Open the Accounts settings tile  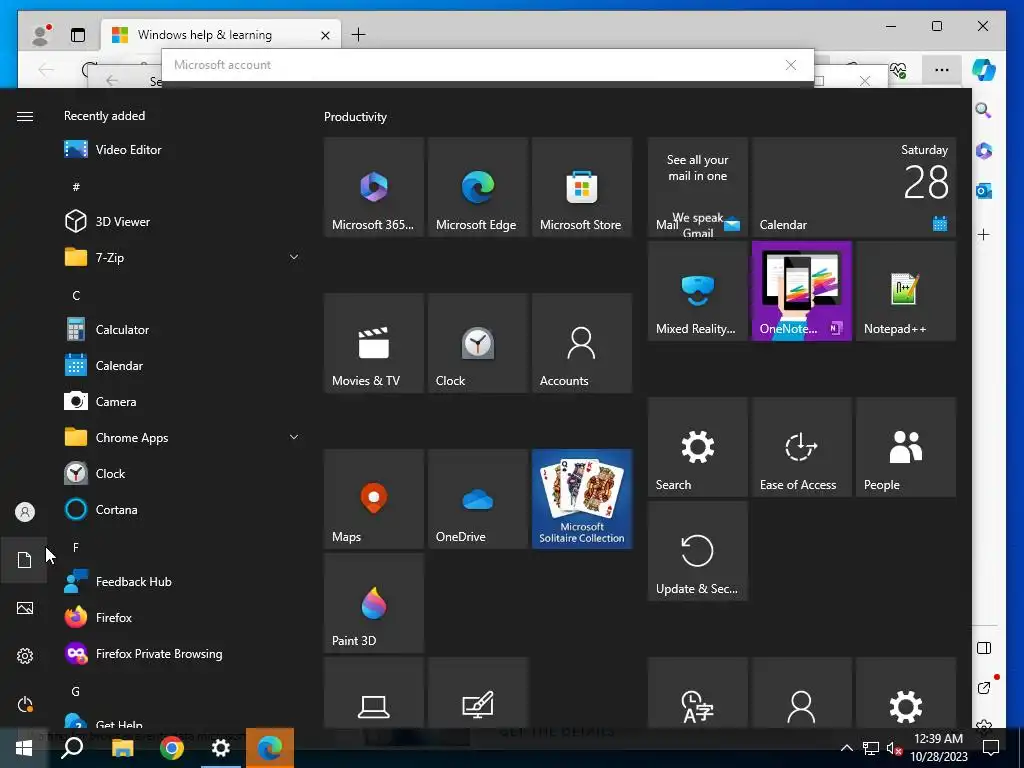[x=581, y=343]
